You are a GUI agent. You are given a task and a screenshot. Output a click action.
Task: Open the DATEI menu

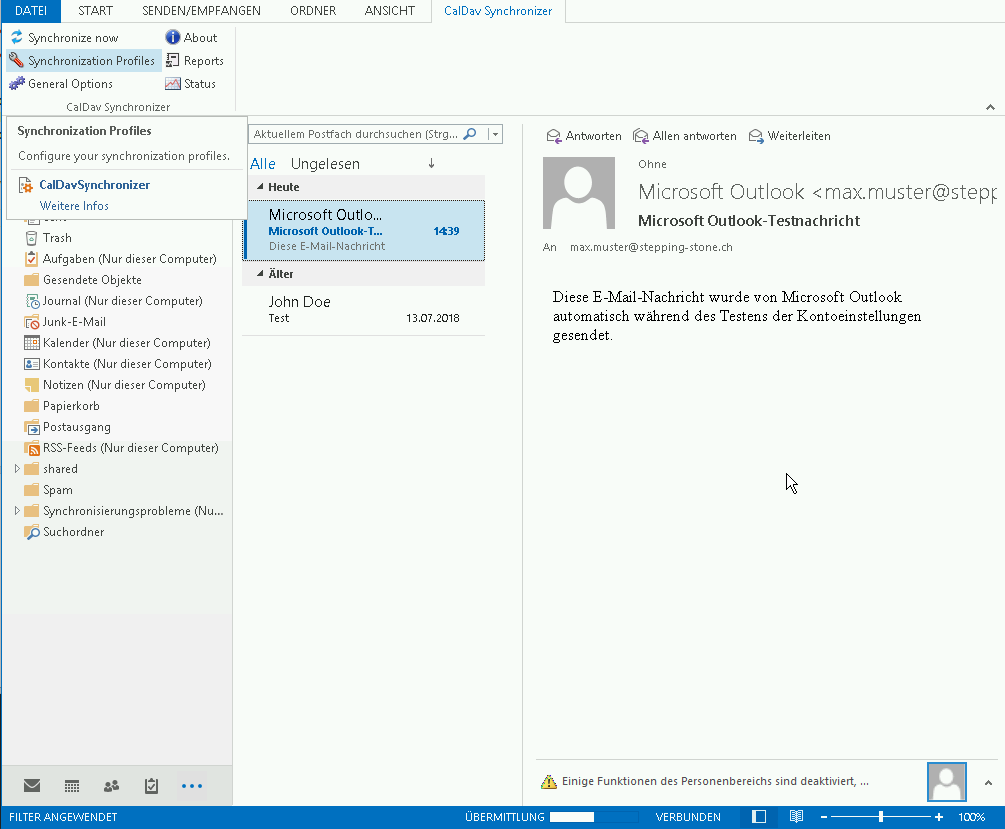(x=30, y=11)
